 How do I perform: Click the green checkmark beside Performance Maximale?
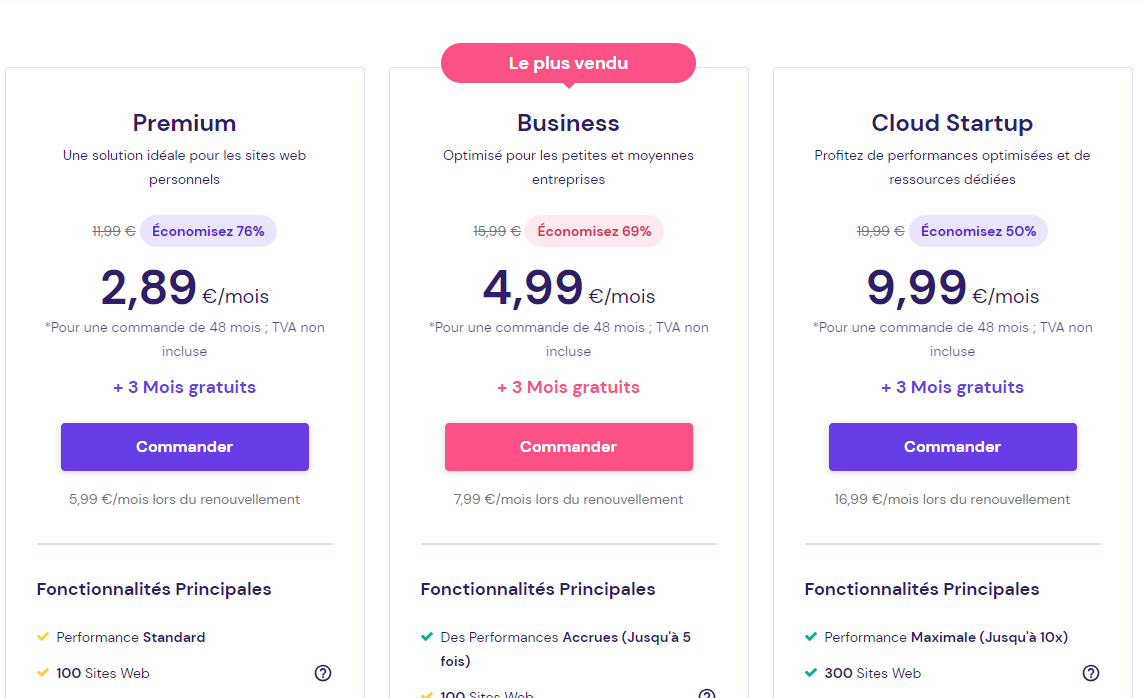point(811,637)
